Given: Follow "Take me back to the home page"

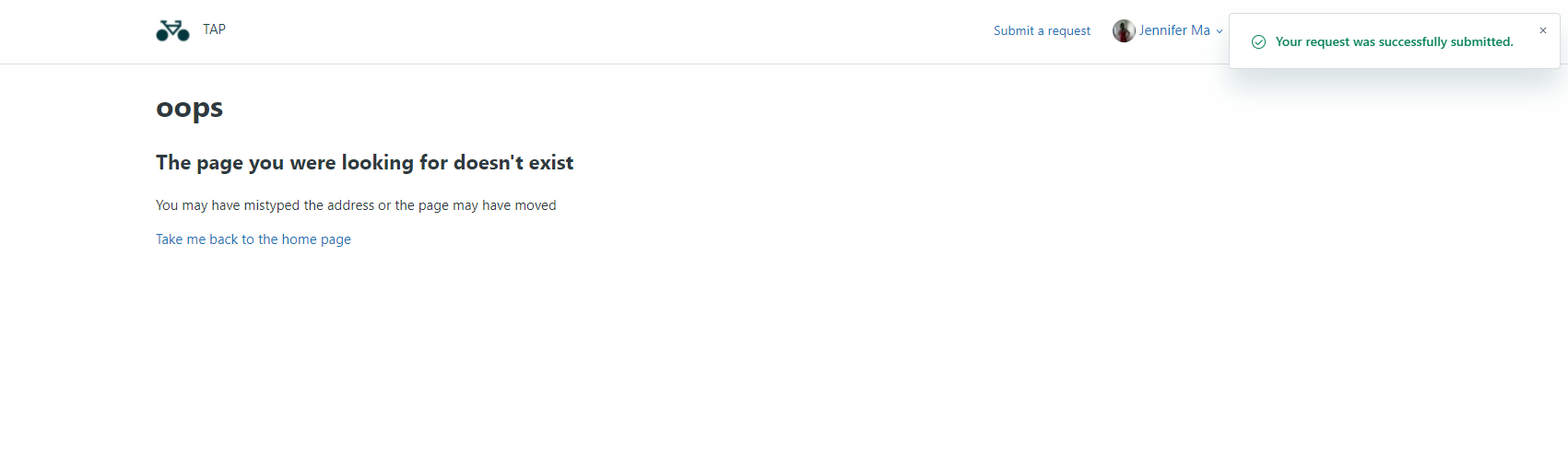Looking at the screenshot, I should [253, 239].
